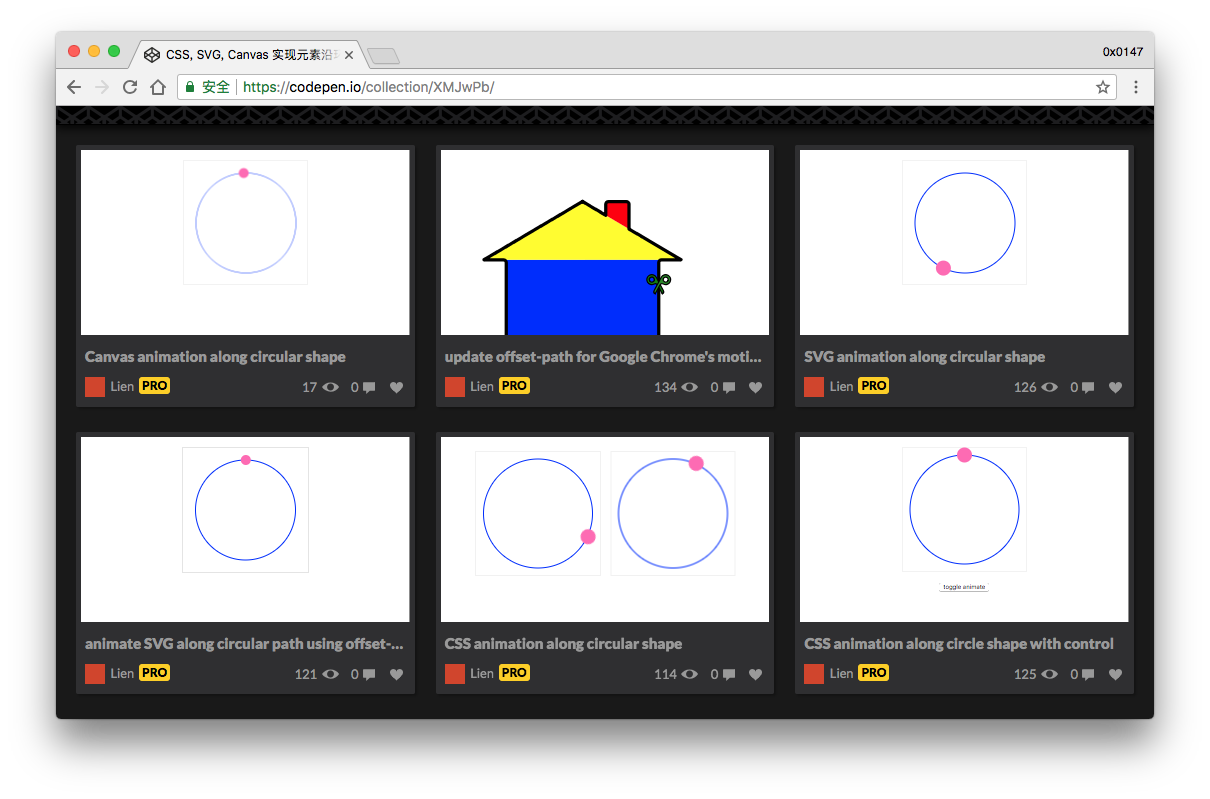Open Chrome's three-dot menu

click(x=1136, y=87)
